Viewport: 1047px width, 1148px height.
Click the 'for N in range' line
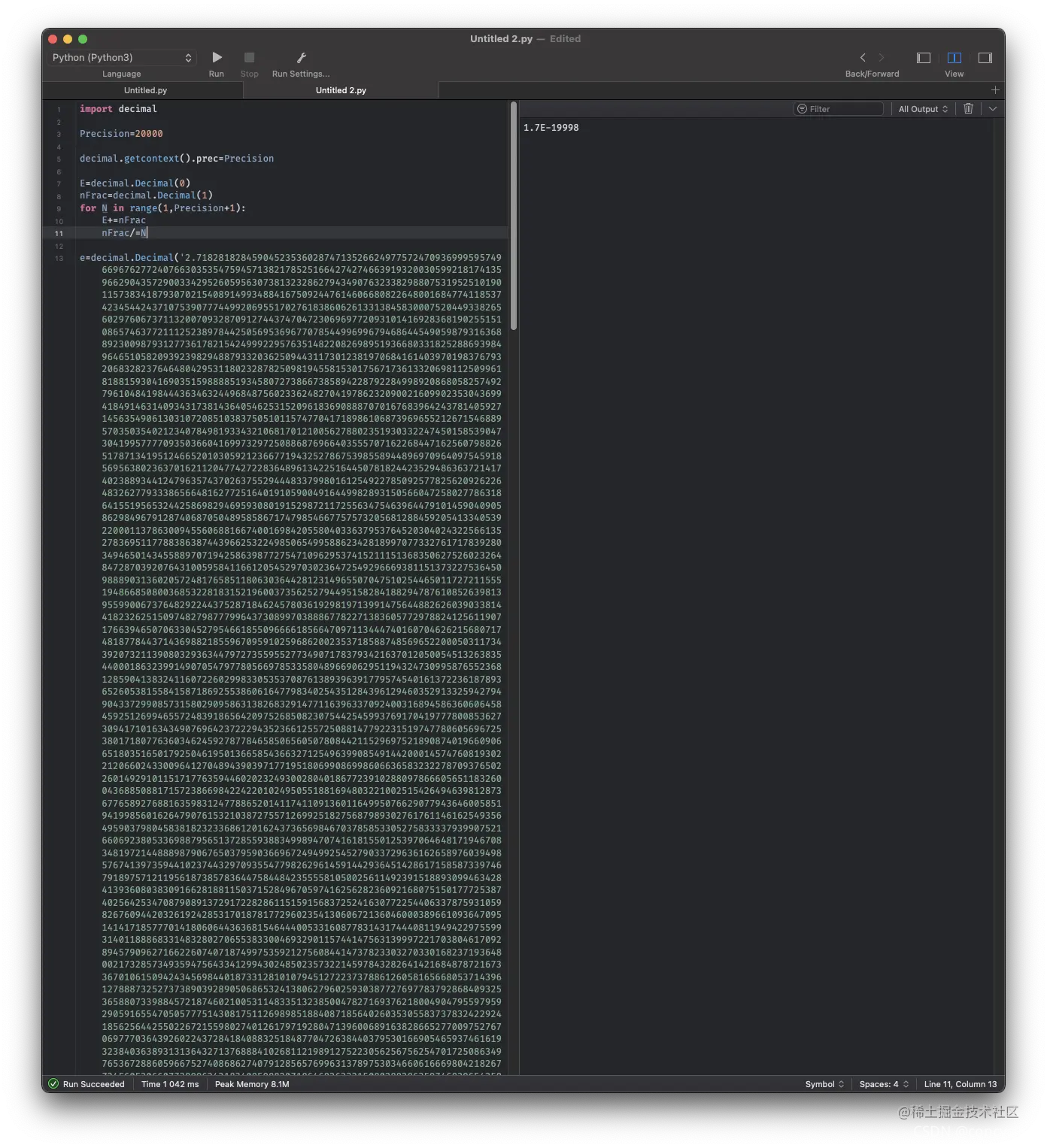162,208
